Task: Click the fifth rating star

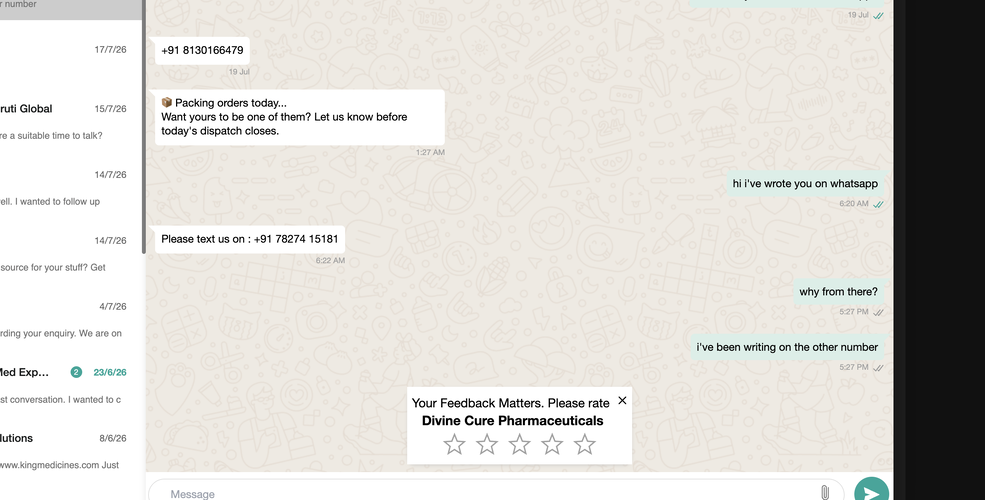Action: click(x=585, y=444)
